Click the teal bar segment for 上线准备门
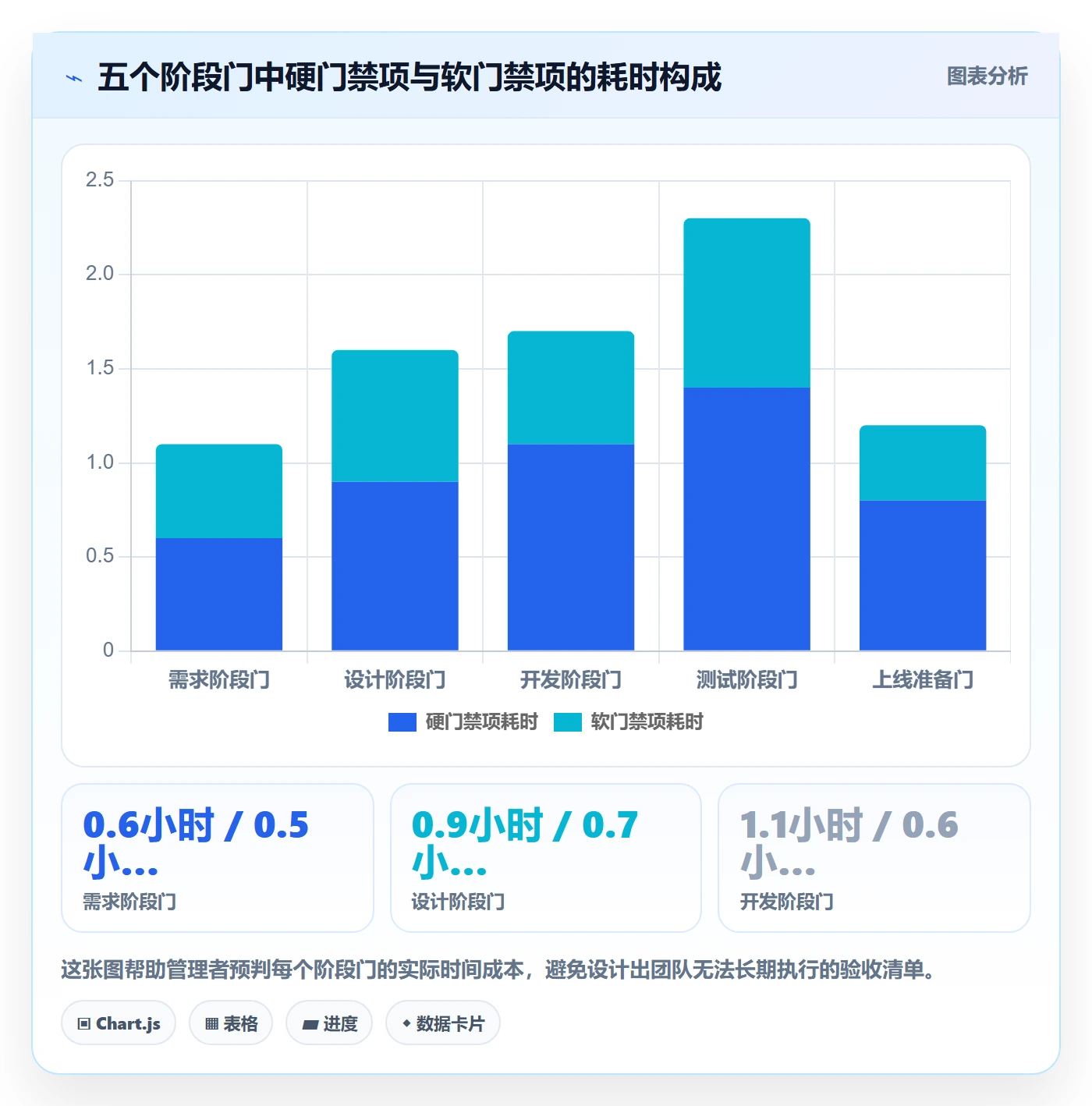Image resolution: width=1092 pixels, height=1106 pixels. pyautogui.click(x=923, y=463)
